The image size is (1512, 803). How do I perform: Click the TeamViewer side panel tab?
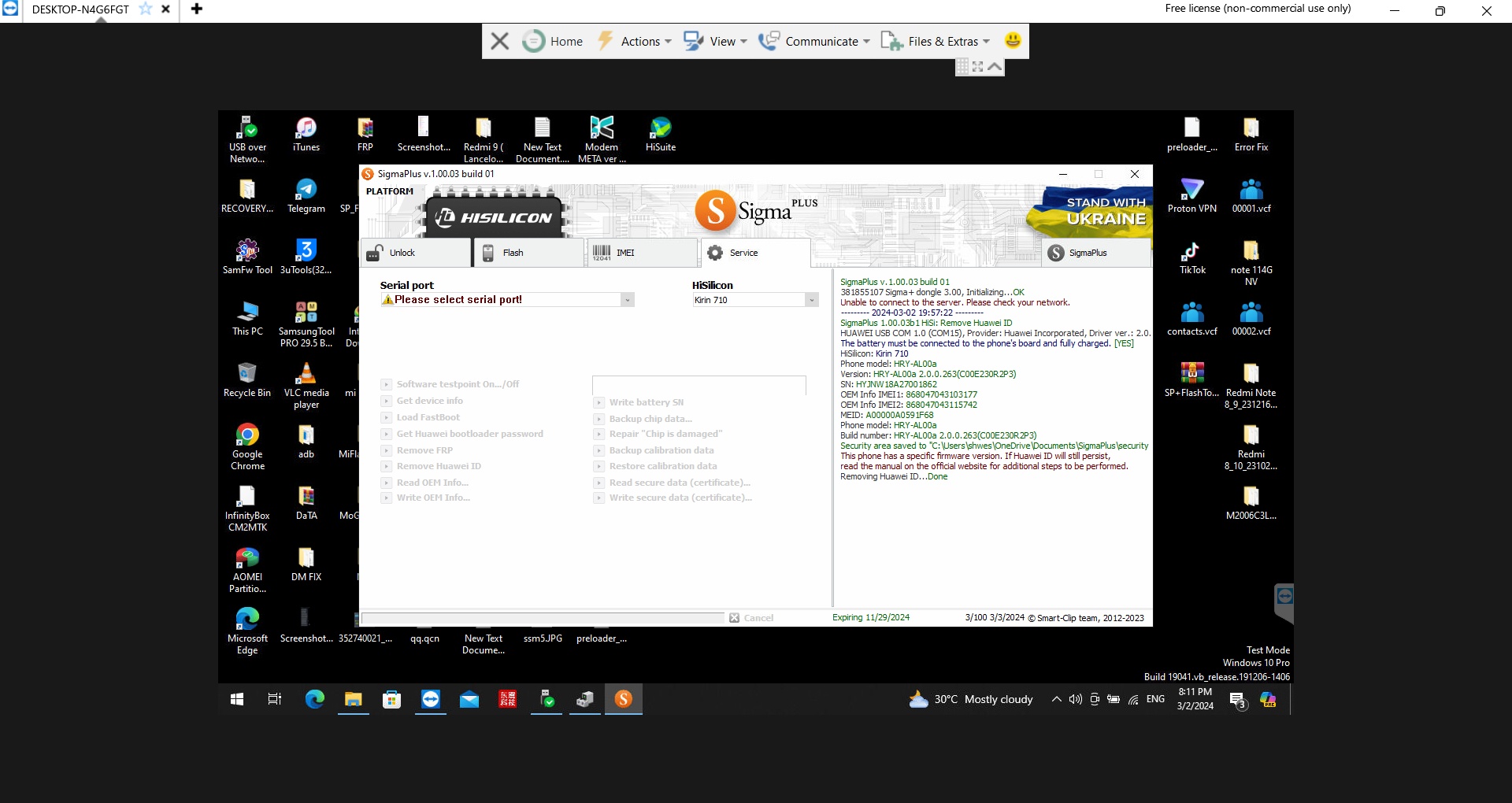[x=1284, y=603]
